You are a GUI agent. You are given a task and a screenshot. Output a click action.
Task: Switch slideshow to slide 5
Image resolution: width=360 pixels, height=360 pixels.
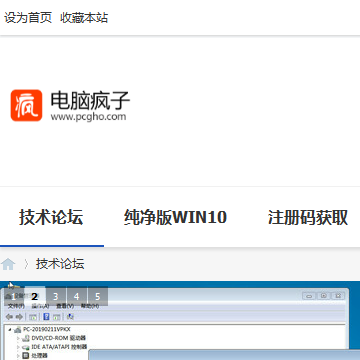[x=98, y=296]
